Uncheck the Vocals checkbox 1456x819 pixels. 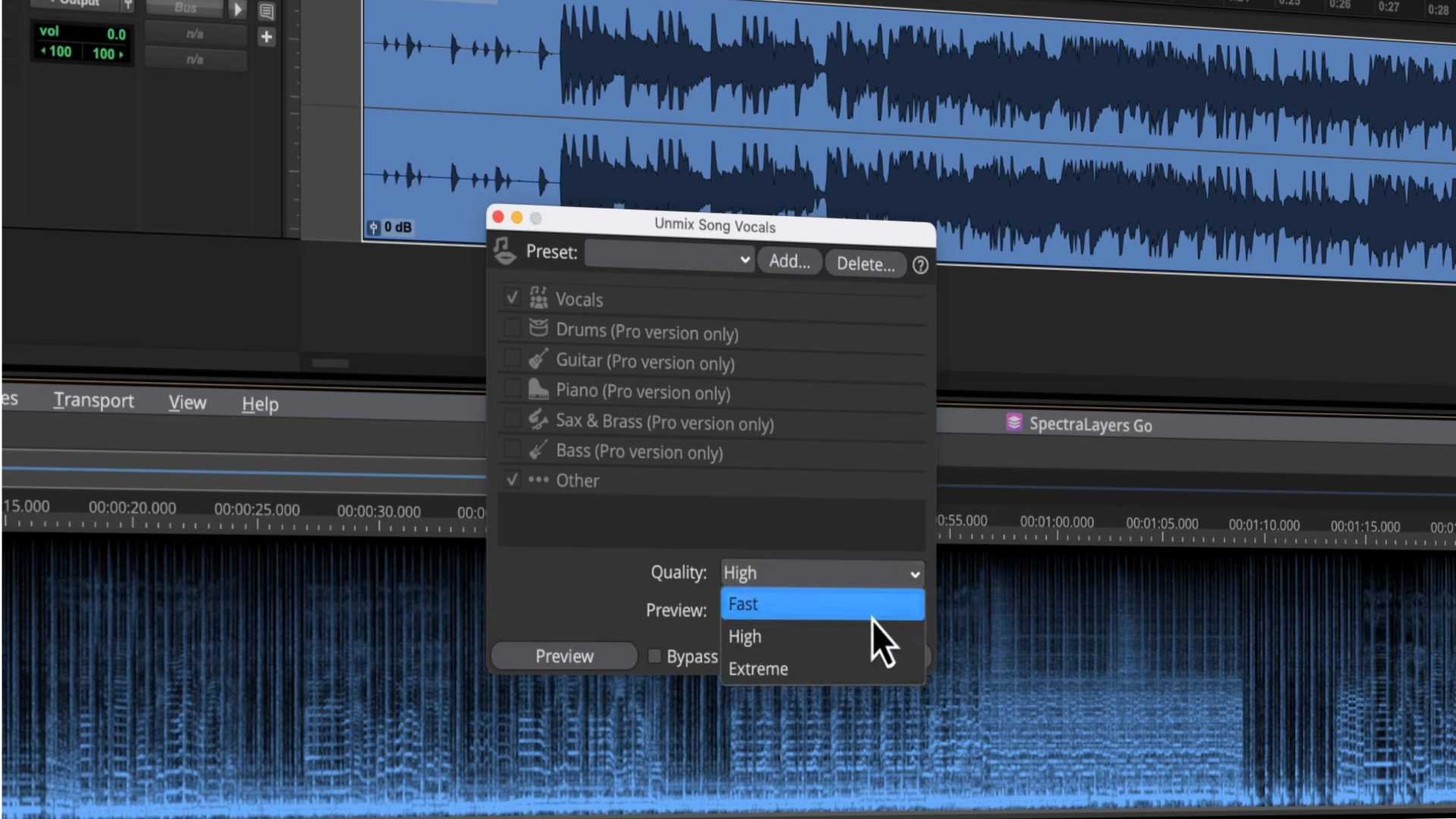pos(512,297)
